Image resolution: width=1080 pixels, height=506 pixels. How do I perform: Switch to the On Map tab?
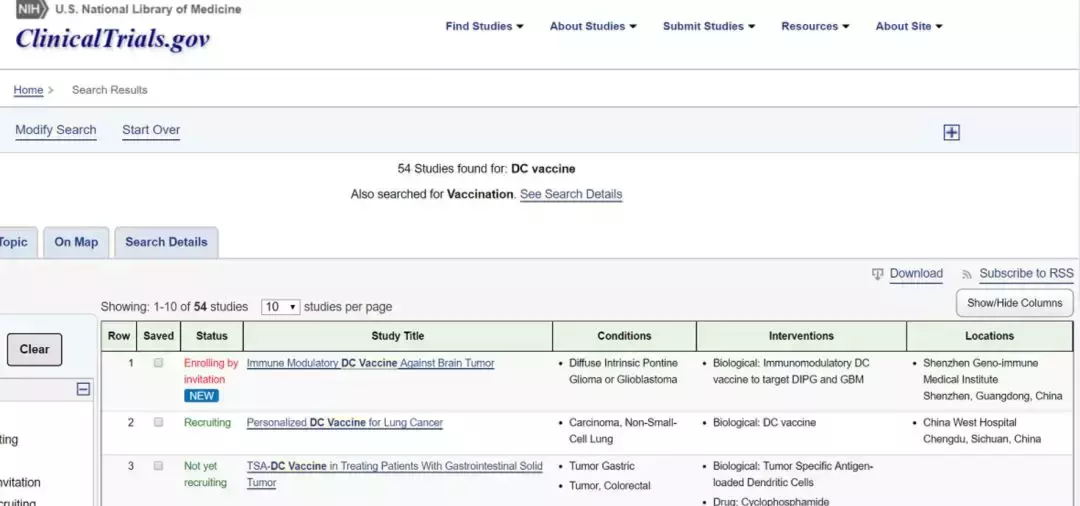coord(76,242)
